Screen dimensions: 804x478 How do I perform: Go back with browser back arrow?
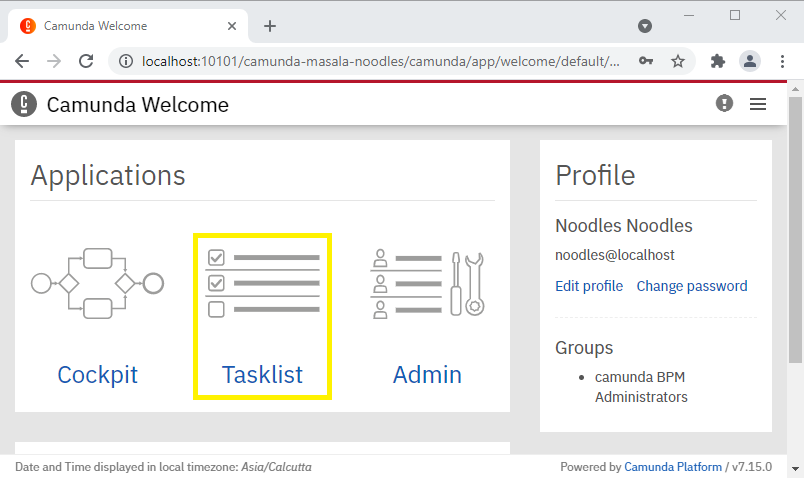[22, 62]
